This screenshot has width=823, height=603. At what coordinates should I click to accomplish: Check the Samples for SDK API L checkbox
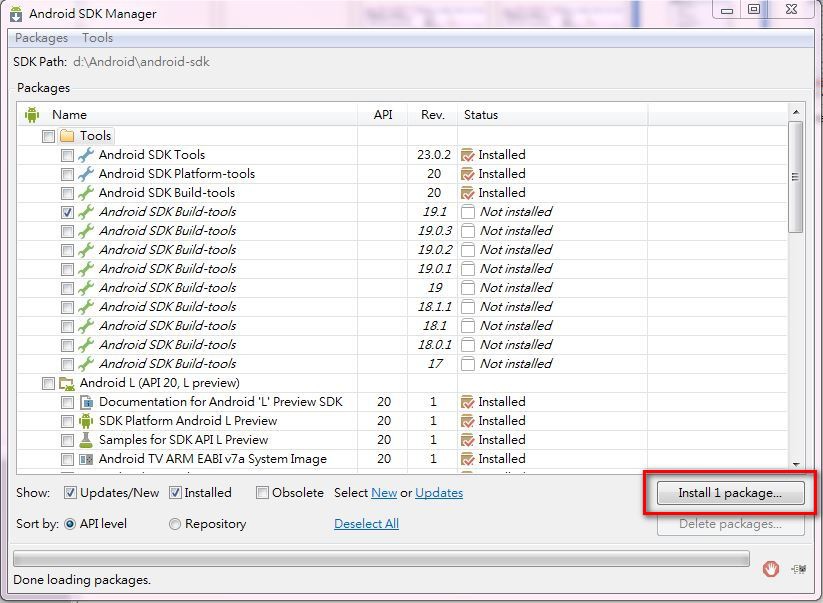tap(67, 440)
